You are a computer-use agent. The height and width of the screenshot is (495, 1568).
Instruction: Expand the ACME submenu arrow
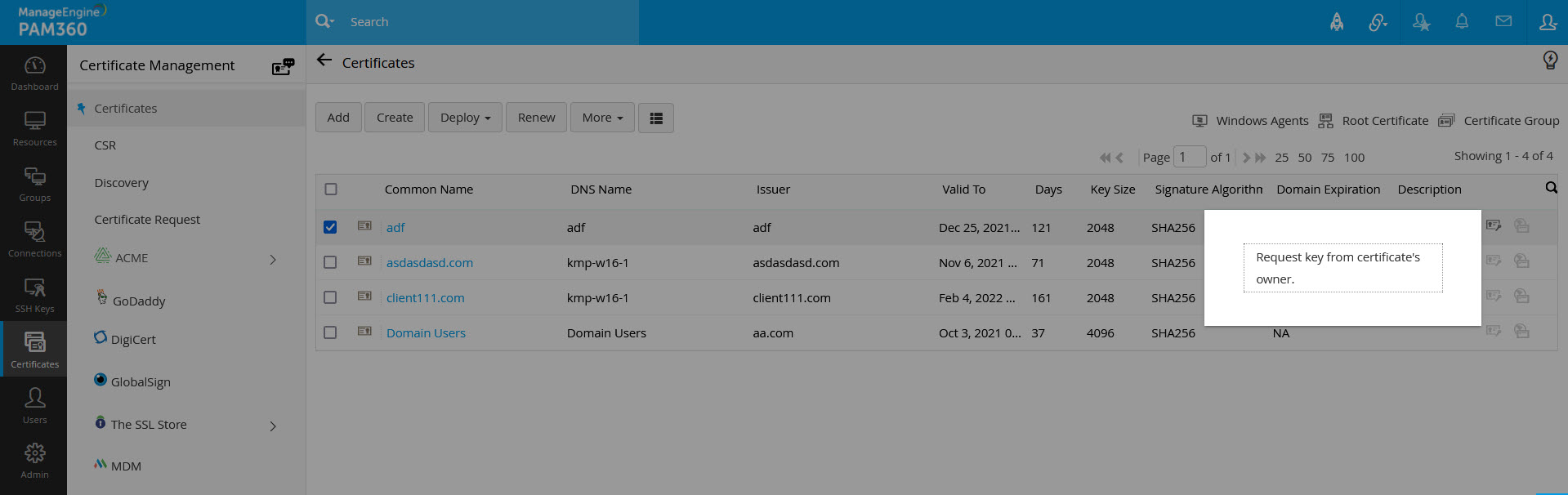click(x=273, y=259)
